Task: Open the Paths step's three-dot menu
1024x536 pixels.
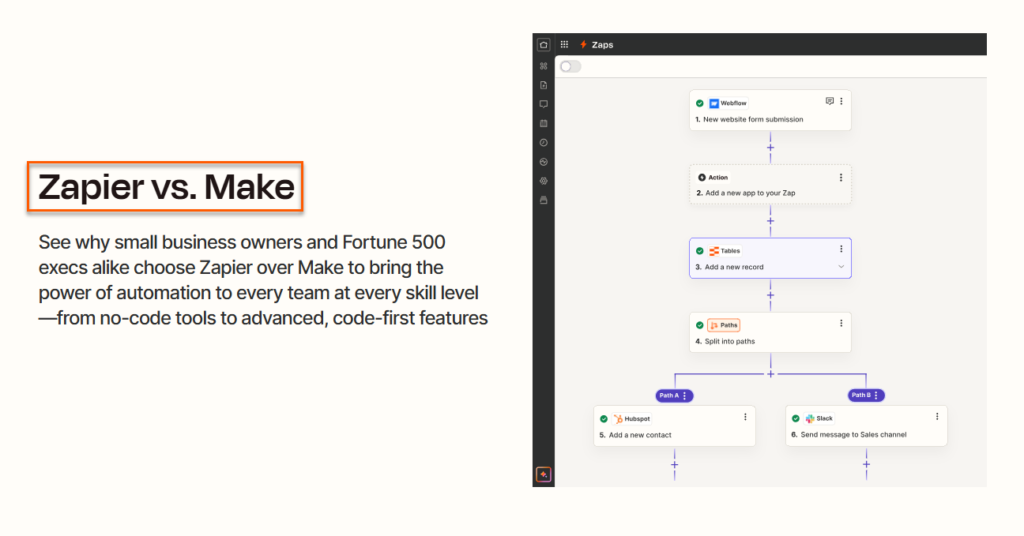Action: pyautogui.click(x=841, y=323)
